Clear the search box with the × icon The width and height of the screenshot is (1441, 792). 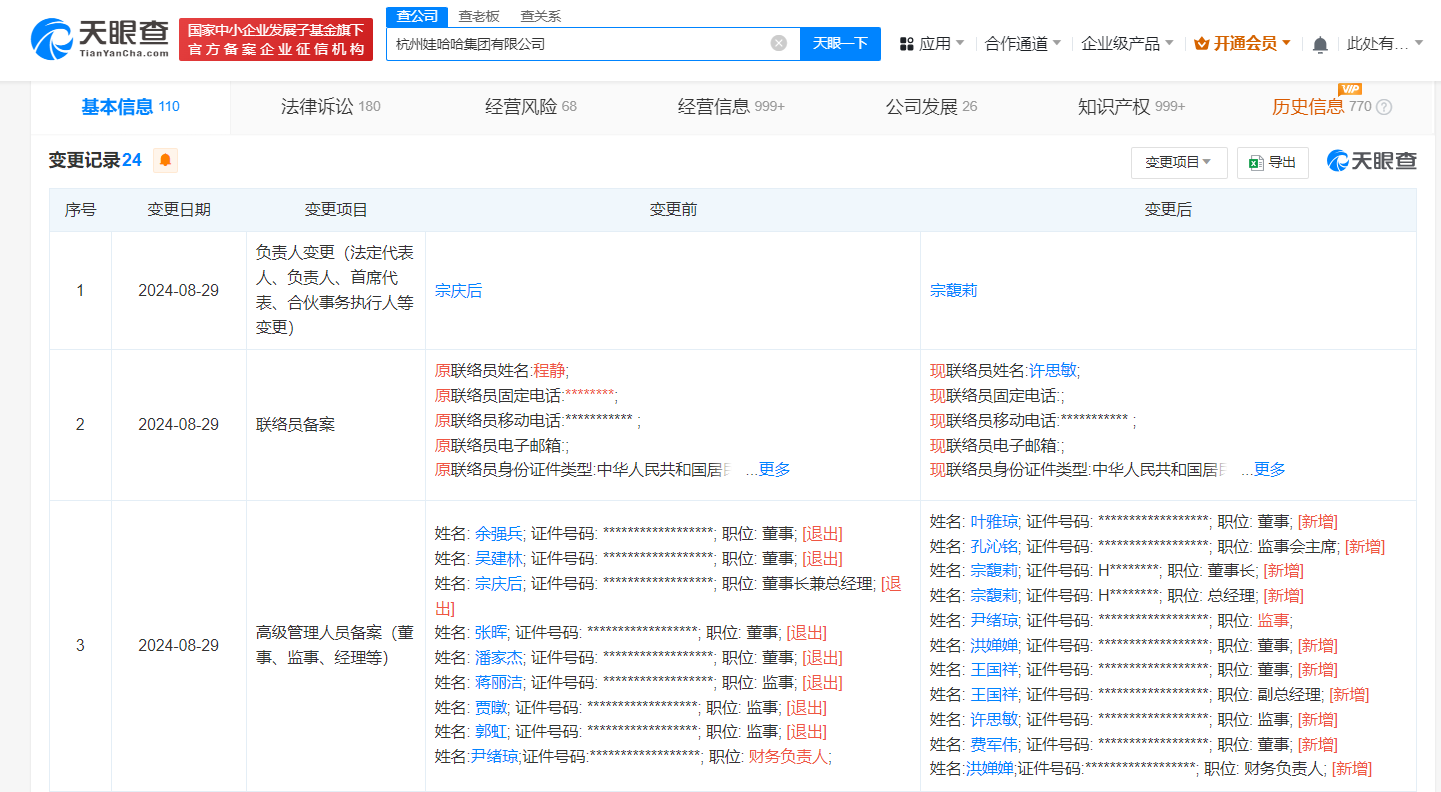779,44
